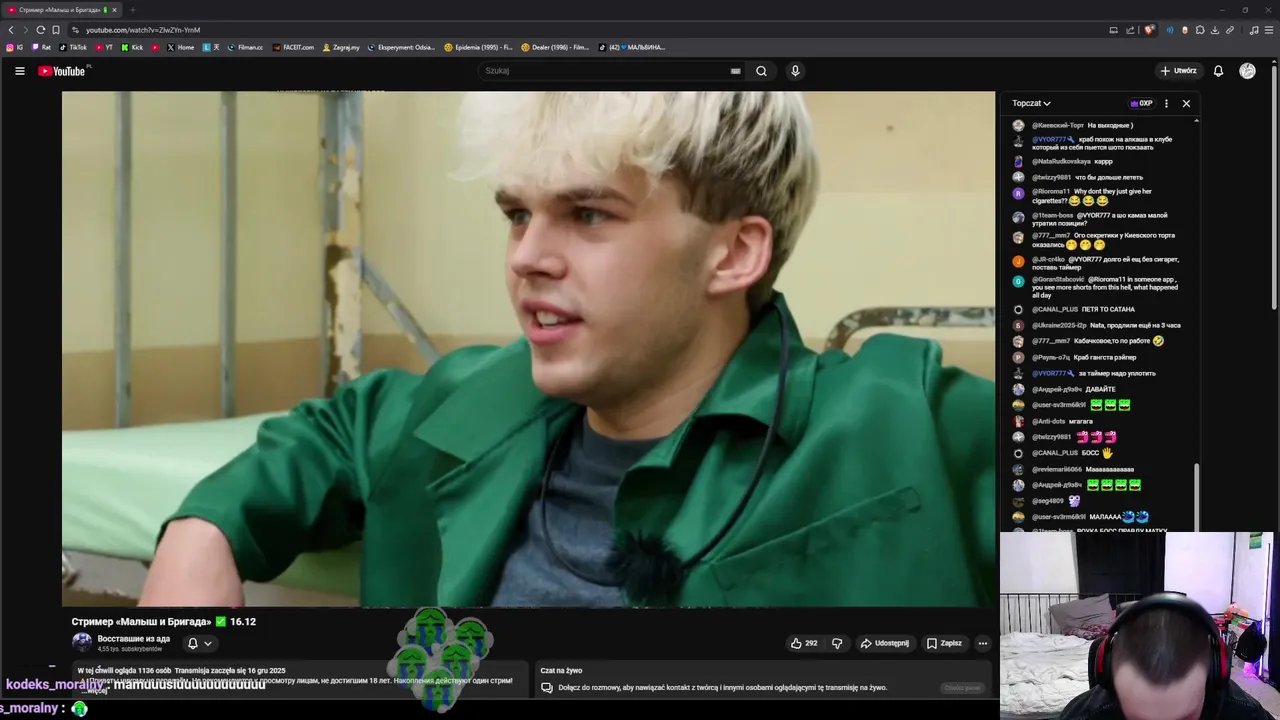Click browser forward arrow
This screenshot has height=720, width=1280.
tap(26, 30)
